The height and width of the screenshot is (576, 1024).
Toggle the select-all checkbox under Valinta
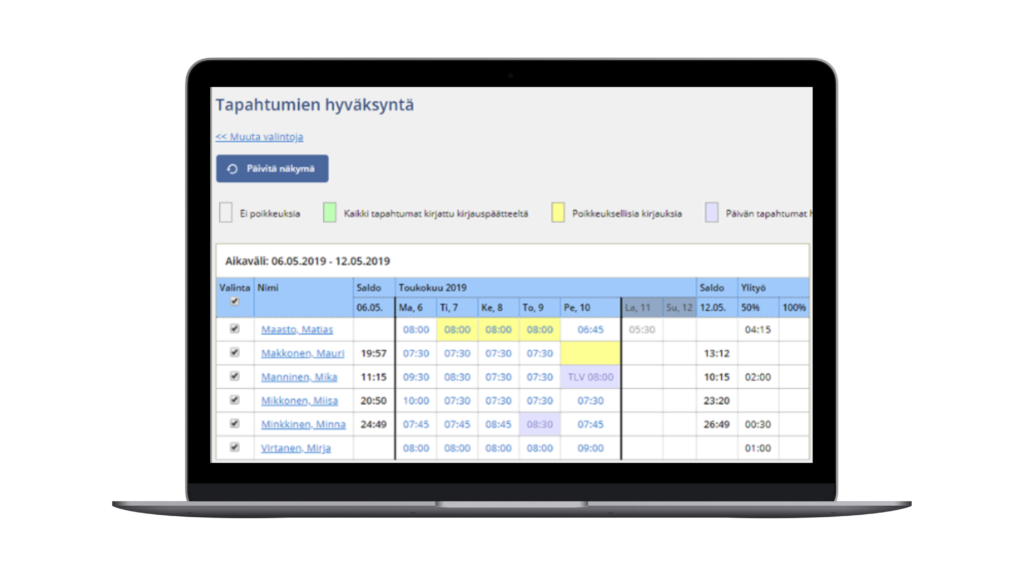(235, 301)
